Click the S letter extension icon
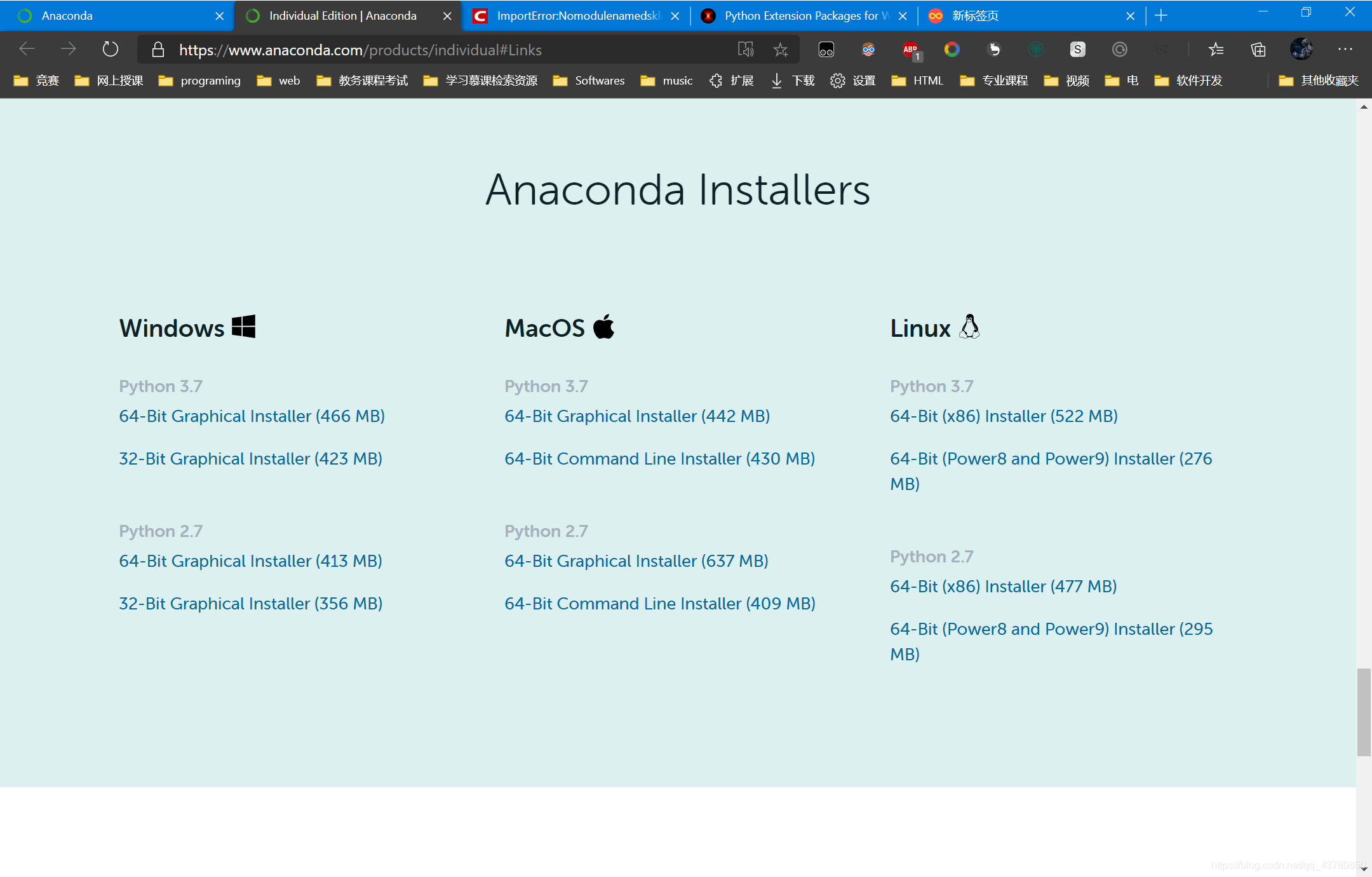The image size is (1372, 877). (x=1078, y=50)
